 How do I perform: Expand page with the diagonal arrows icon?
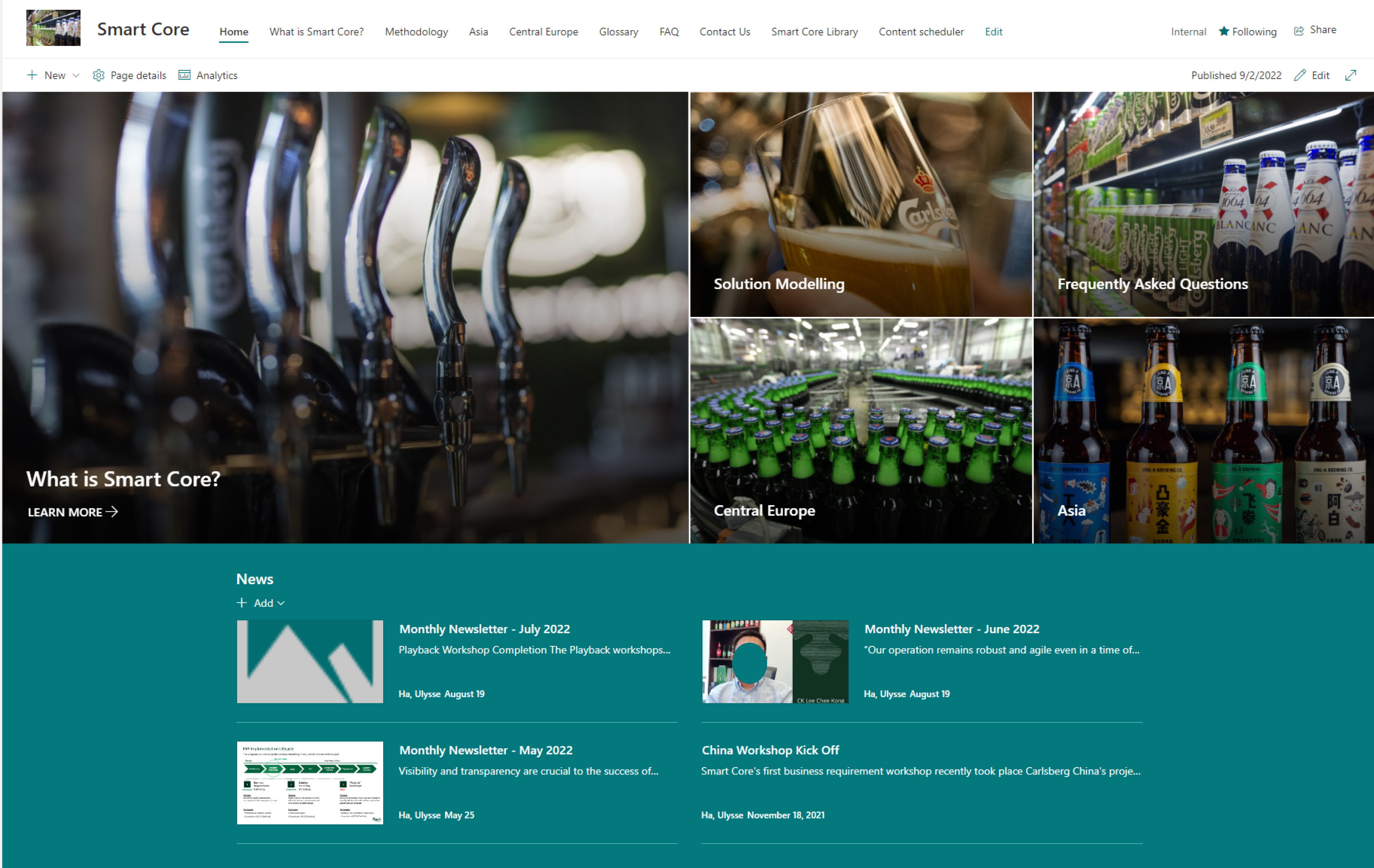1350,75
